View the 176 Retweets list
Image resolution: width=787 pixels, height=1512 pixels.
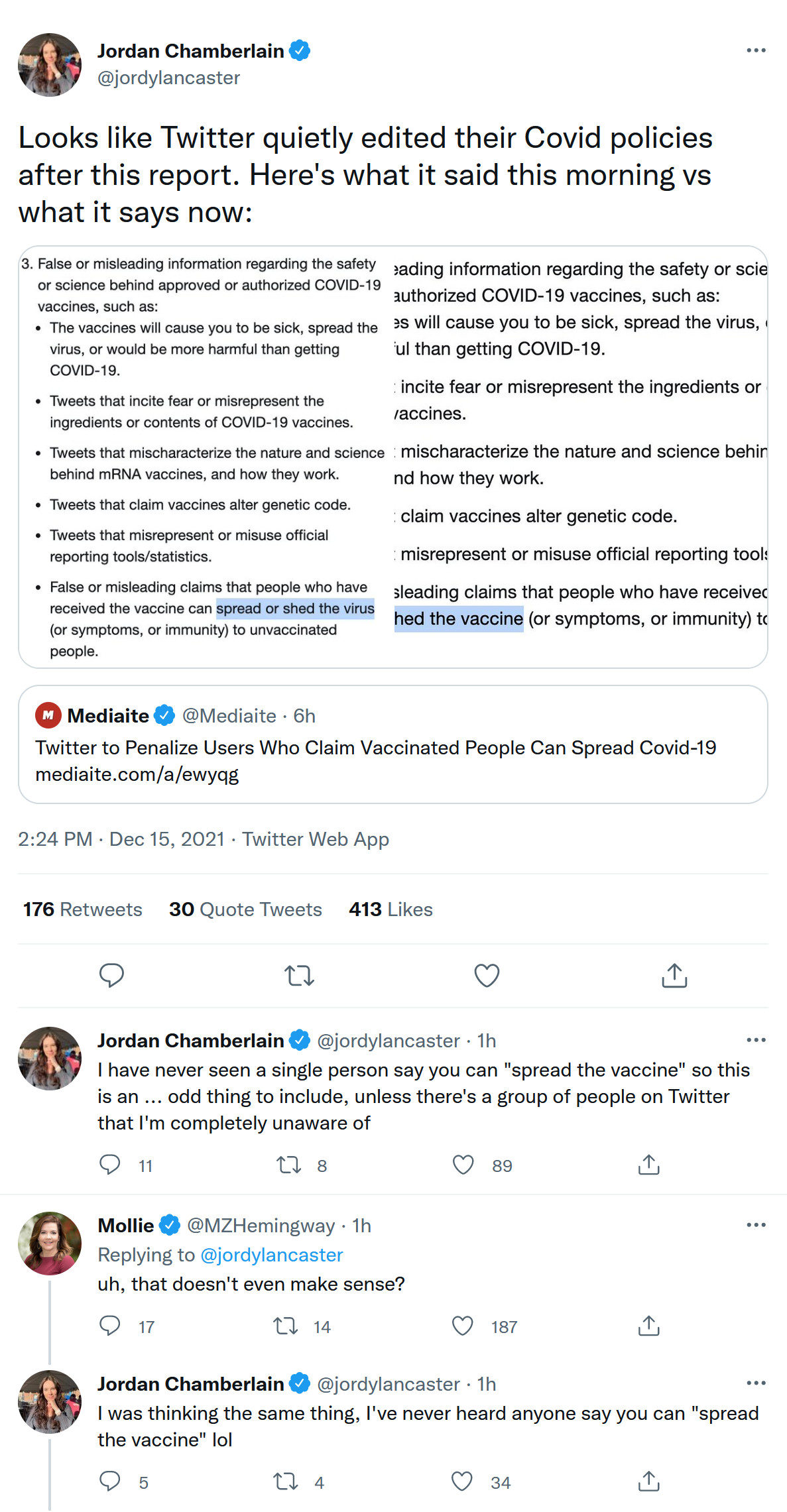pyautogui.click(x=83, y=909)
